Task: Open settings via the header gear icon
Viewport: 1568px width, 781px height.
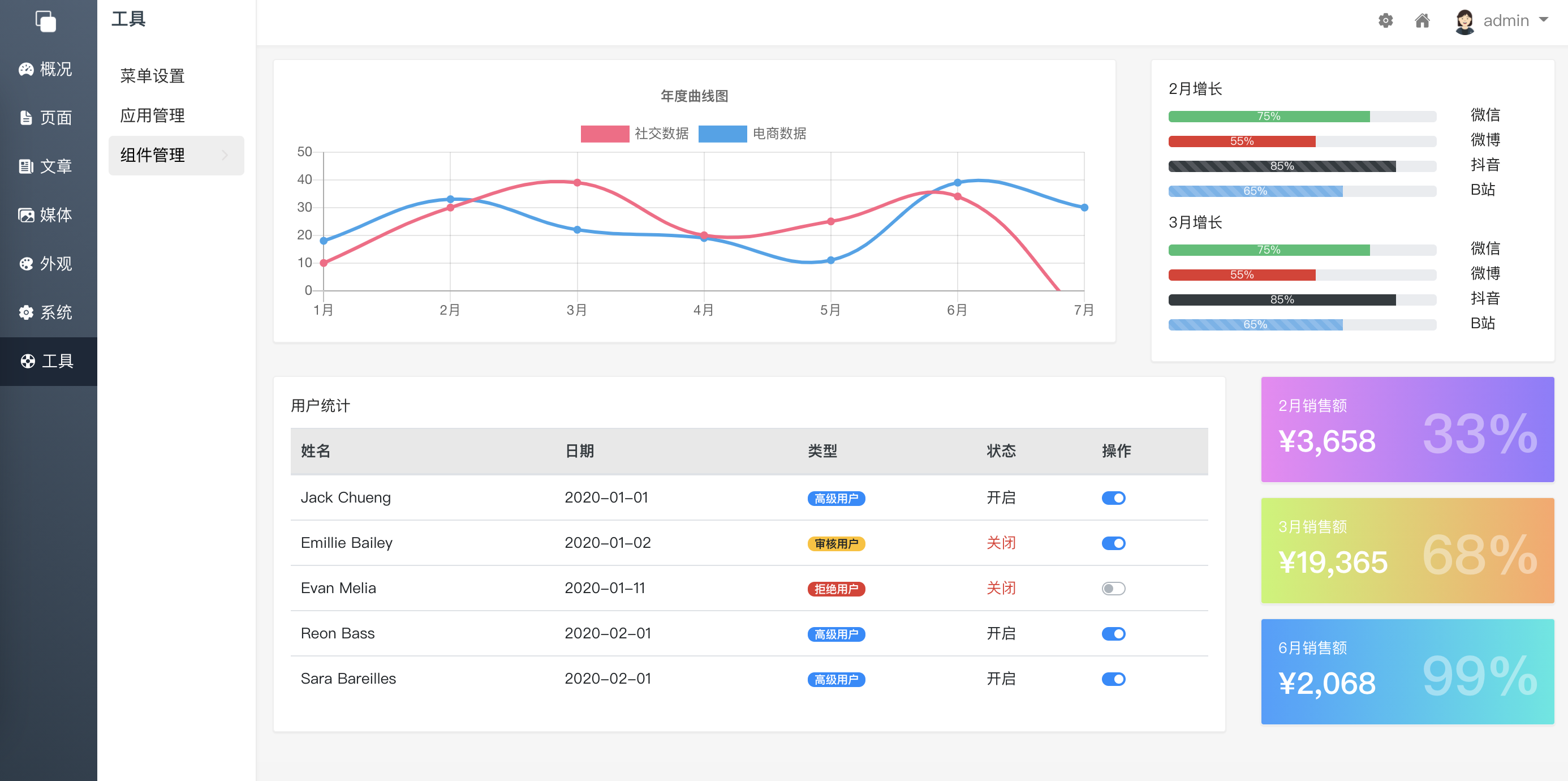Action: (1385, 21)
